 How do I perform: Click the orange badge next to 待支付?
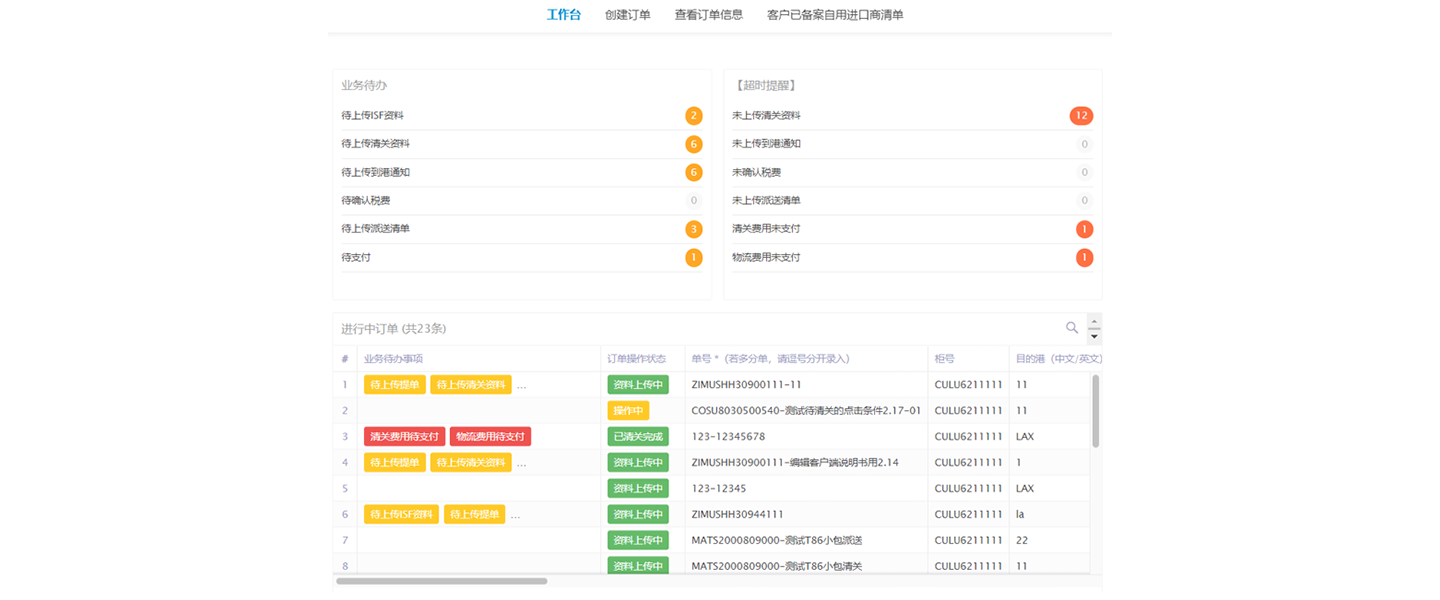coord(693,258)
